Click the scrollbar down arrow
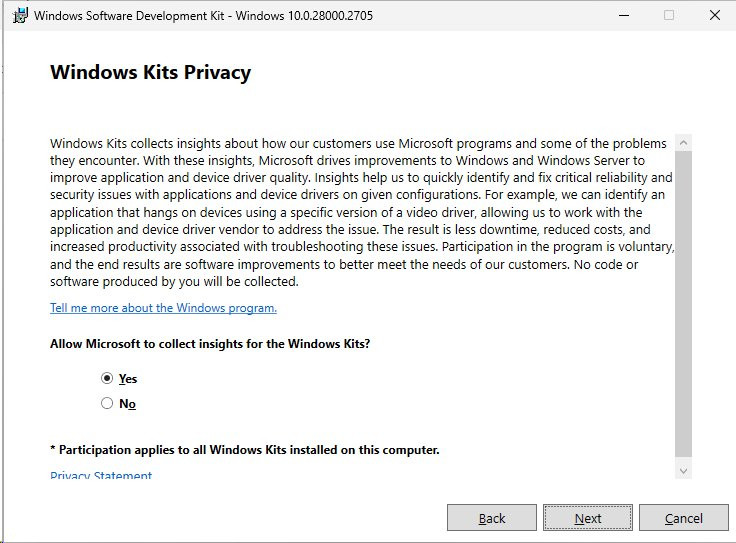Viewport: 736px width, 543px height. tap(683, 471)
